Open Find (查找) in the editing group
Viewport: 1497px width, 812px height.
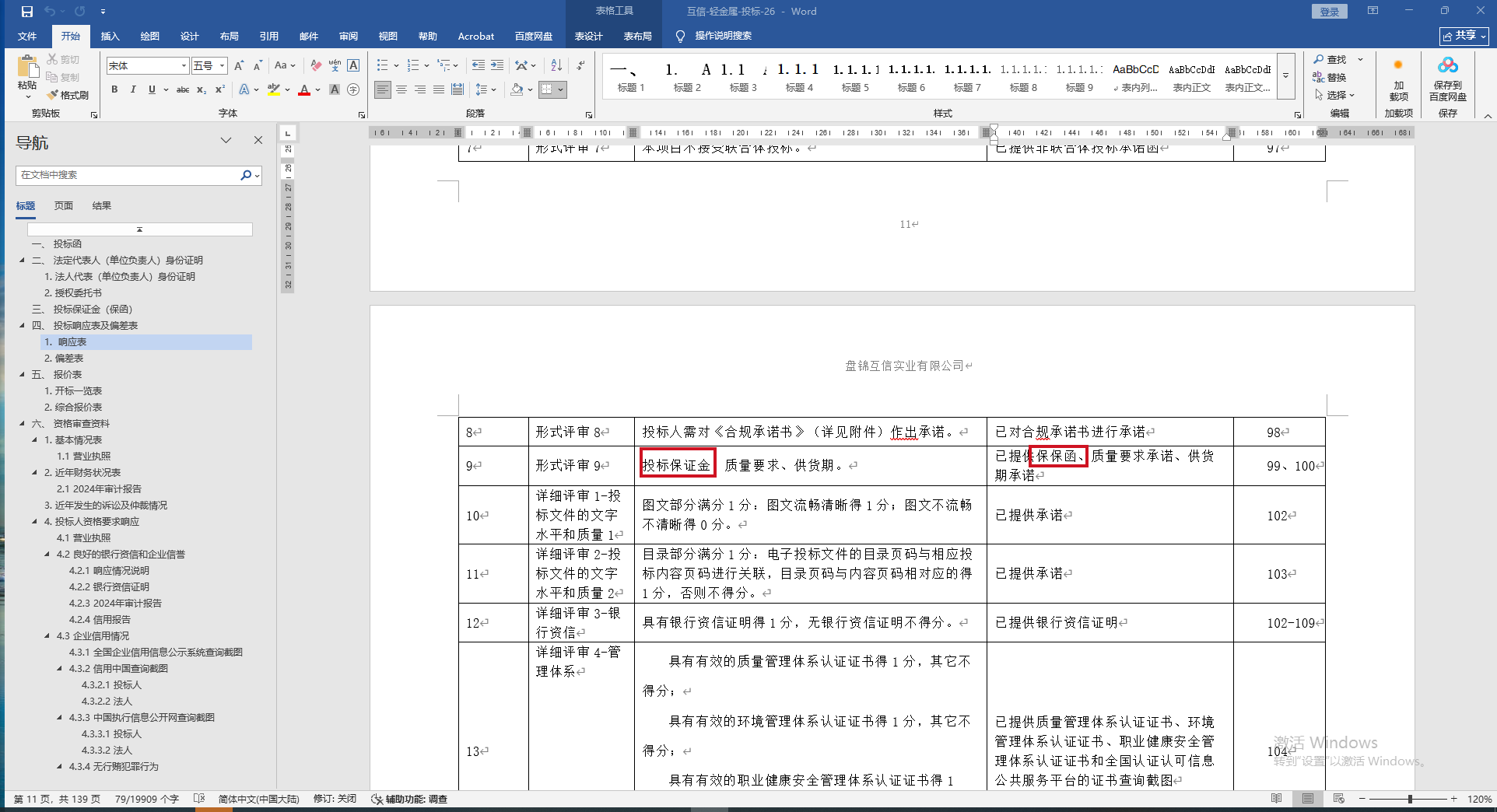click(x=1330, y=59)
